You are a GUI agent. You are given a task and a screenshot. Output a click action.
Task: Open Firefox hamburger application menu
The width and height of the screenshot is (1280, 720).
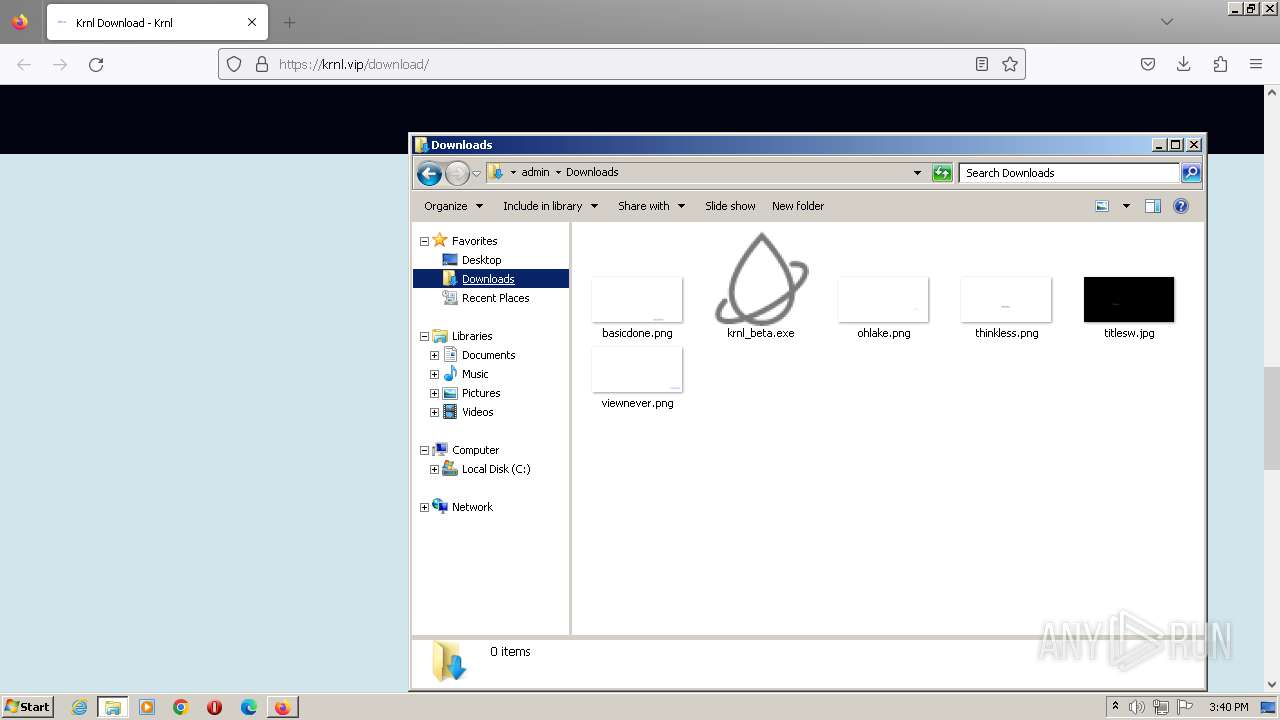1256,64
